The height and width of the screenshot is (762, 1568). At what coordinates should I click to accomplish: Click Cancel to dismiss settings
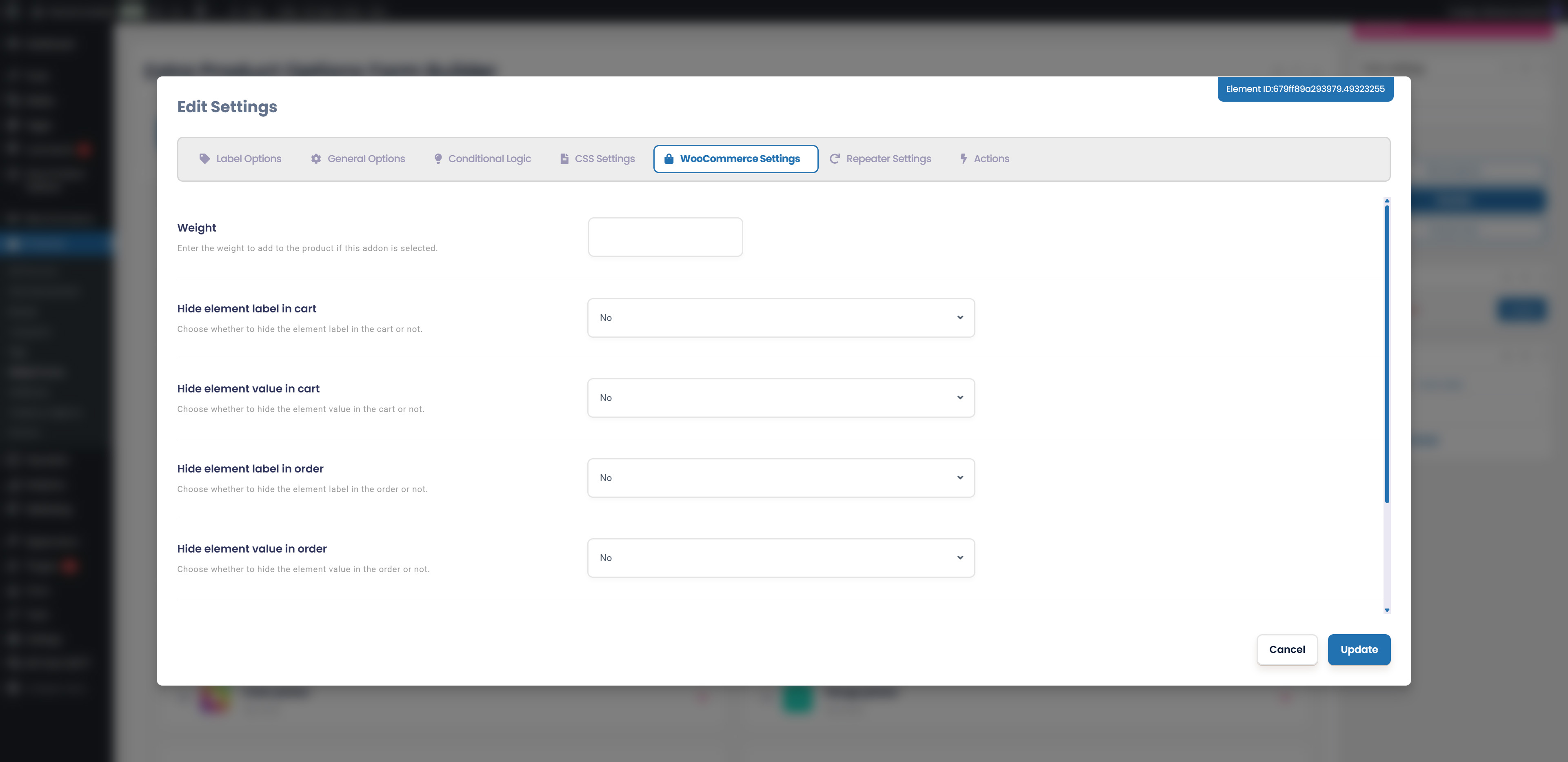(1287, 649)
